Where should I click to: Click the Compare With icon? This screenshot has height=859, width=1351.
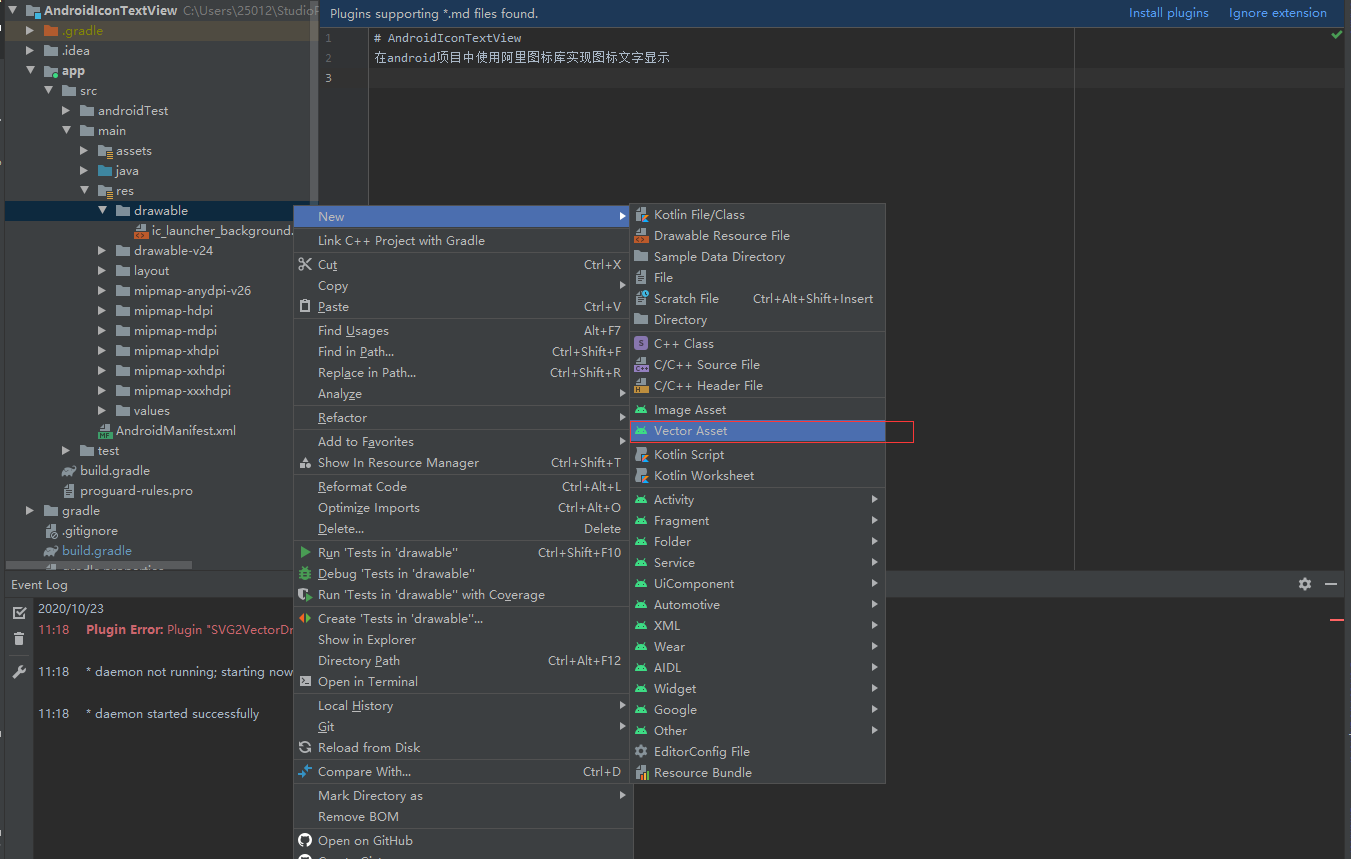pos(306,772)
